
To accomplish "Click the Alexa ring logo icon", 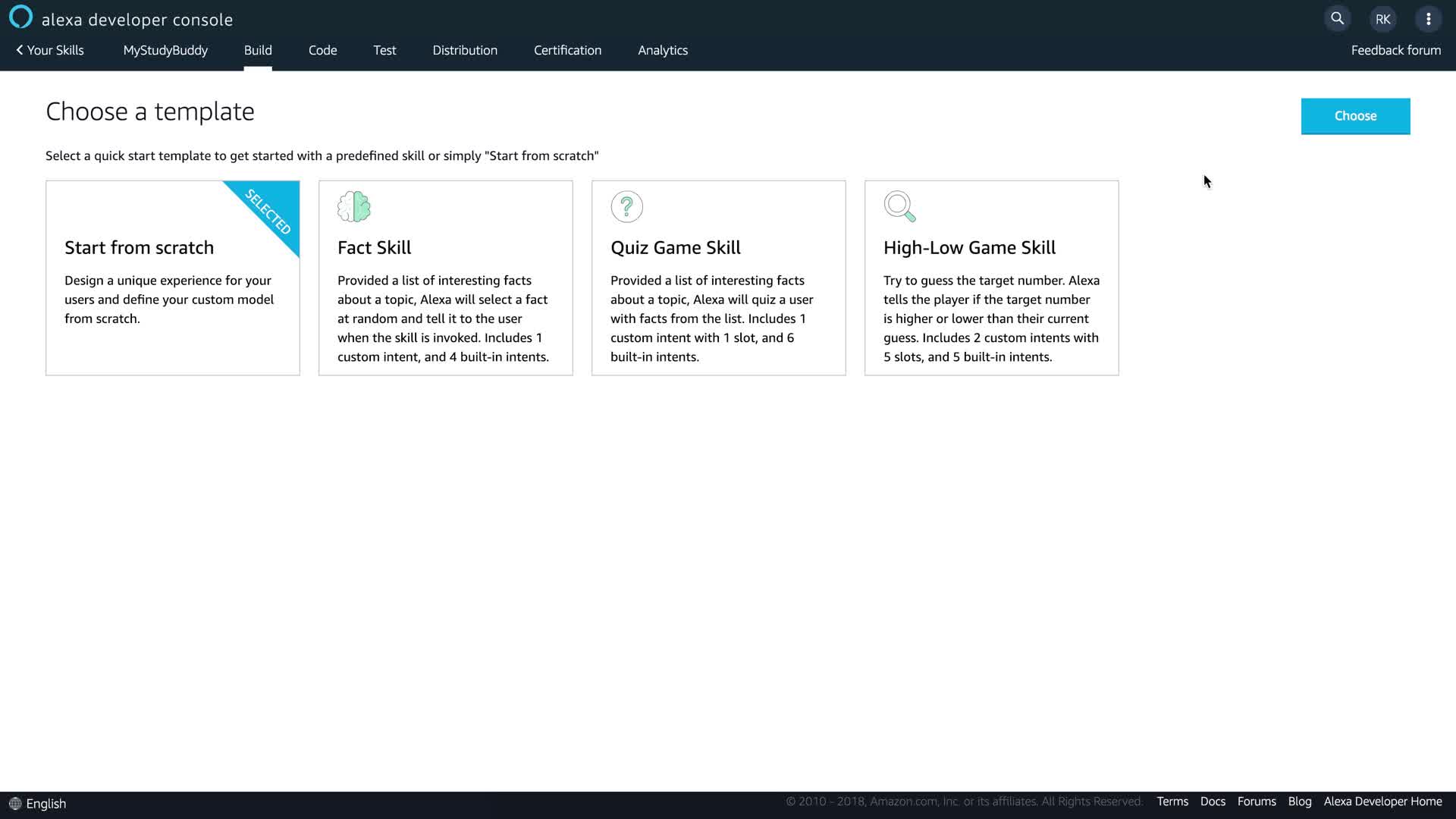I will coord(20,17).
